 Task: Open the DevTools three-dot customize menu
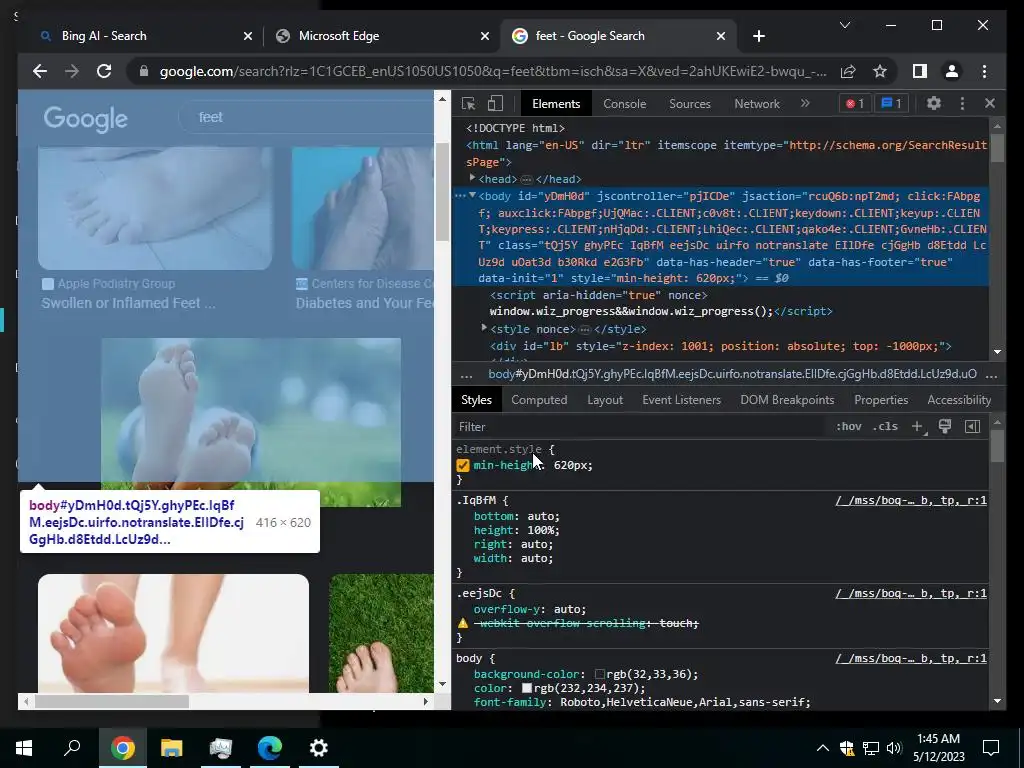click(x=962, y=103)
